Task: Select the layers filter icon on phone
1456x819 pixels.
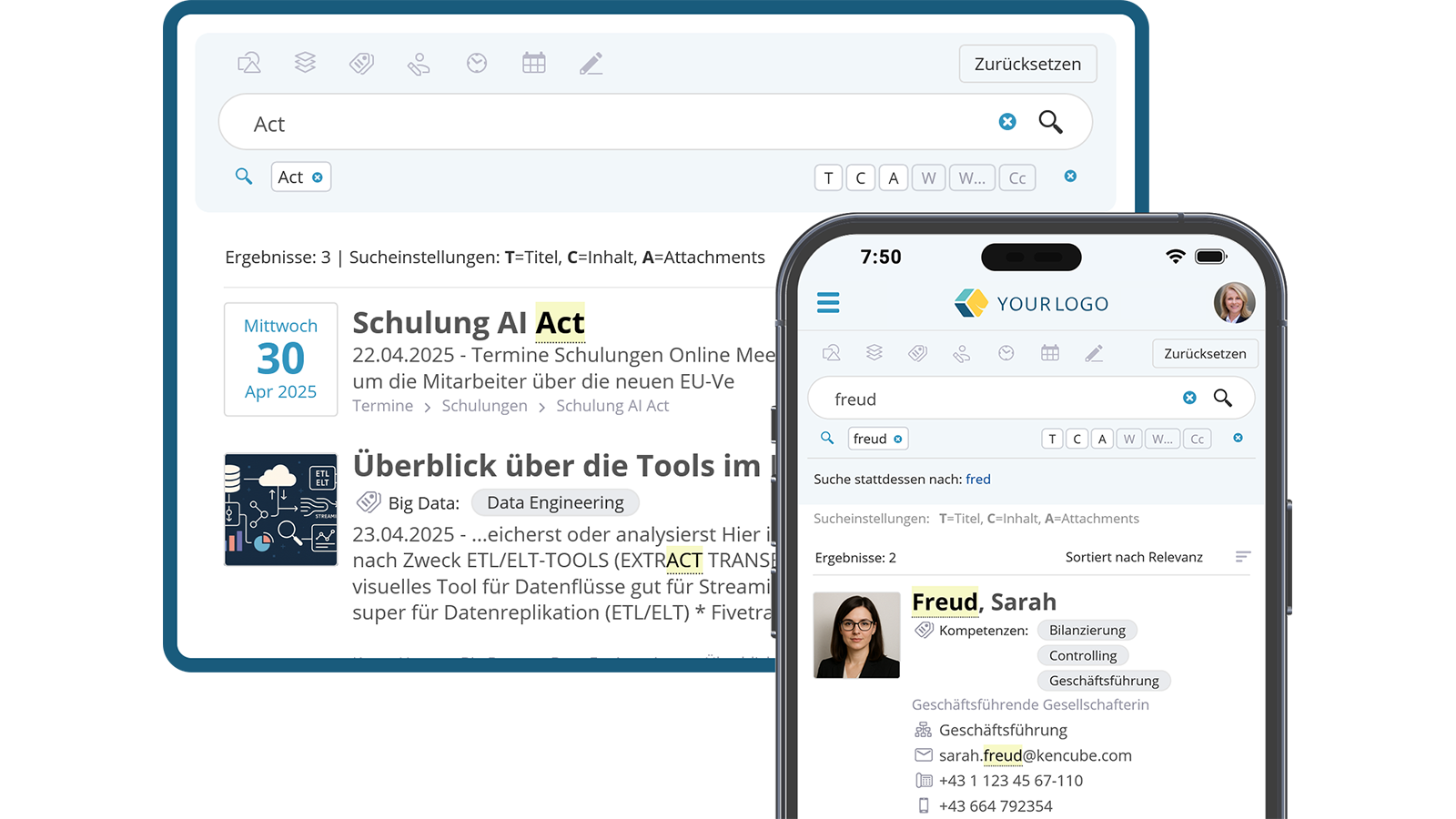Action: click(x=875, y=353)
